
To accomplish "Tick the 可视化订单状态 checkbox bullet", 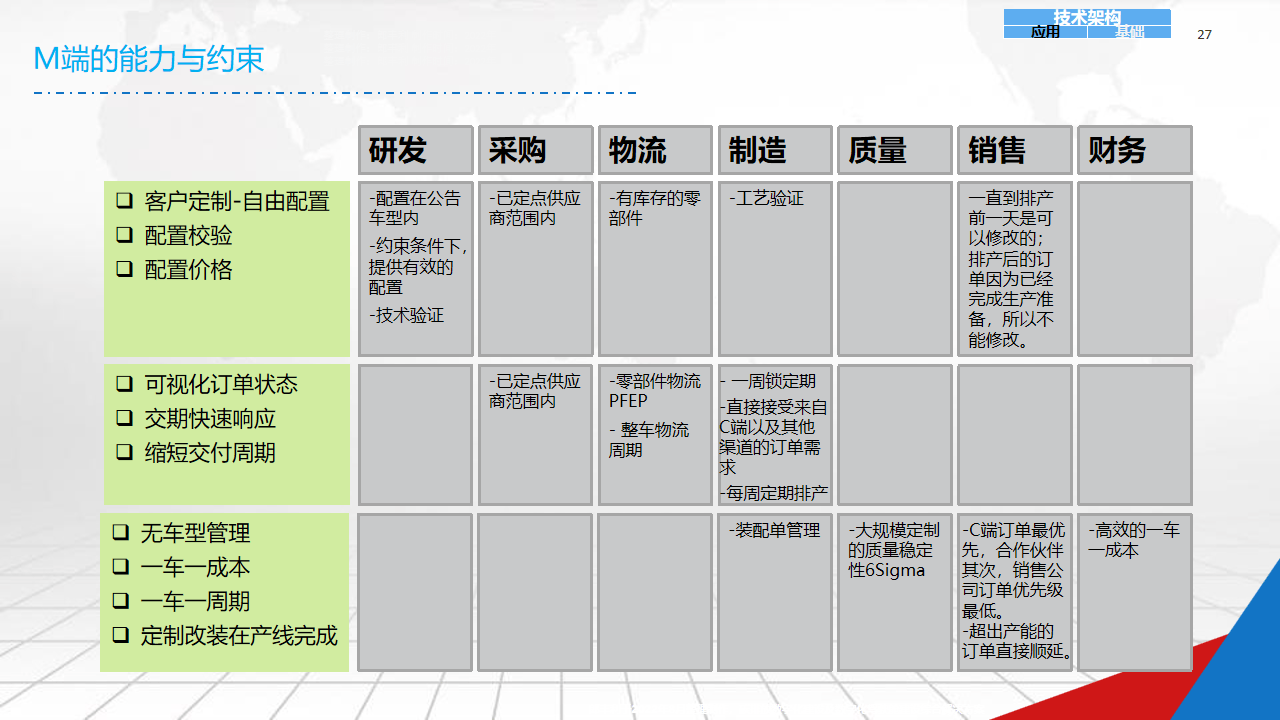I will (x=124, y=384).
